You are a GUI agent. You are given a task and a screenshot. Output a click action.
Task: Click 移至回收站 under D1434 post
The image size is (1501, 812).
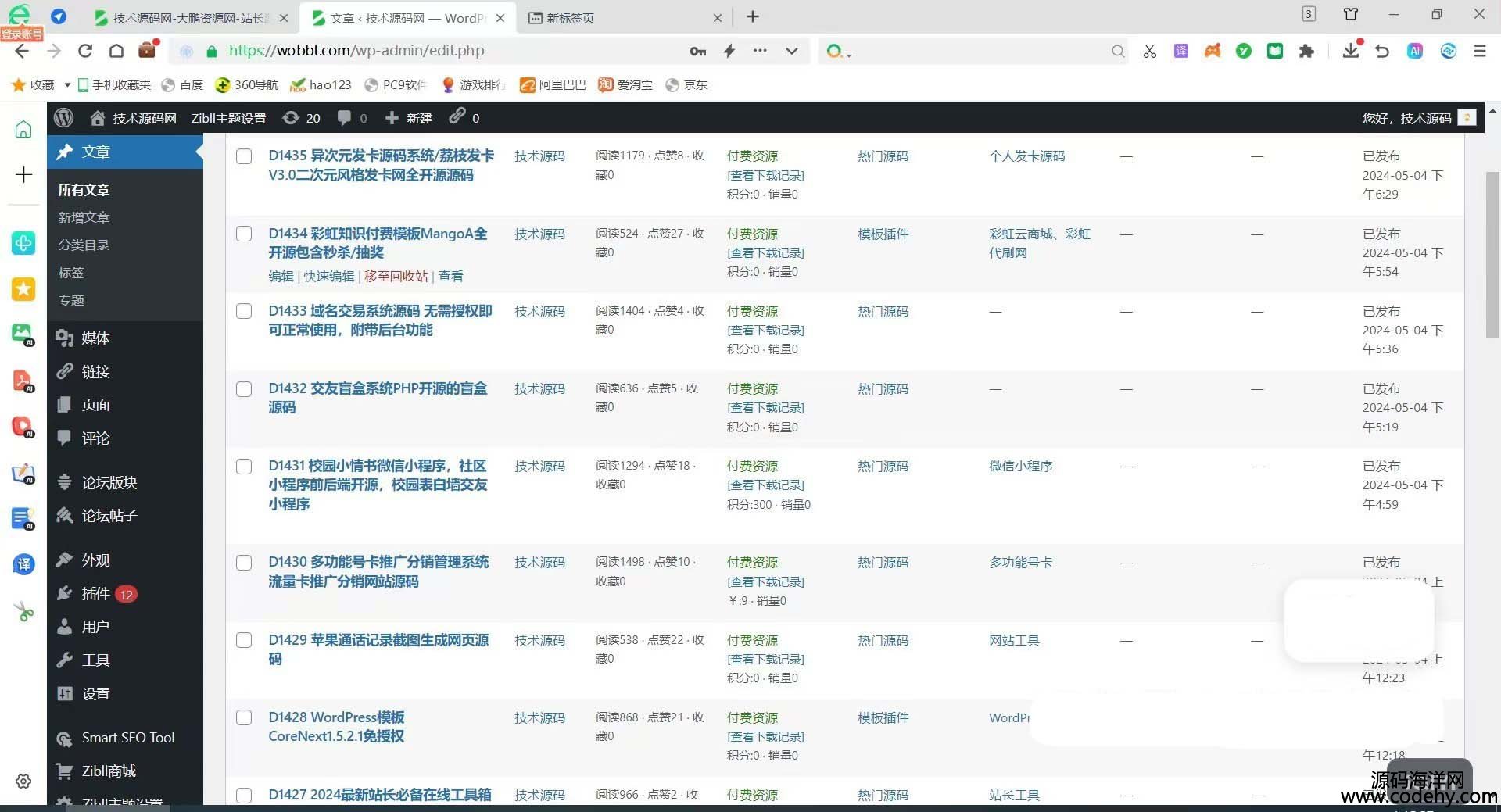396,276
